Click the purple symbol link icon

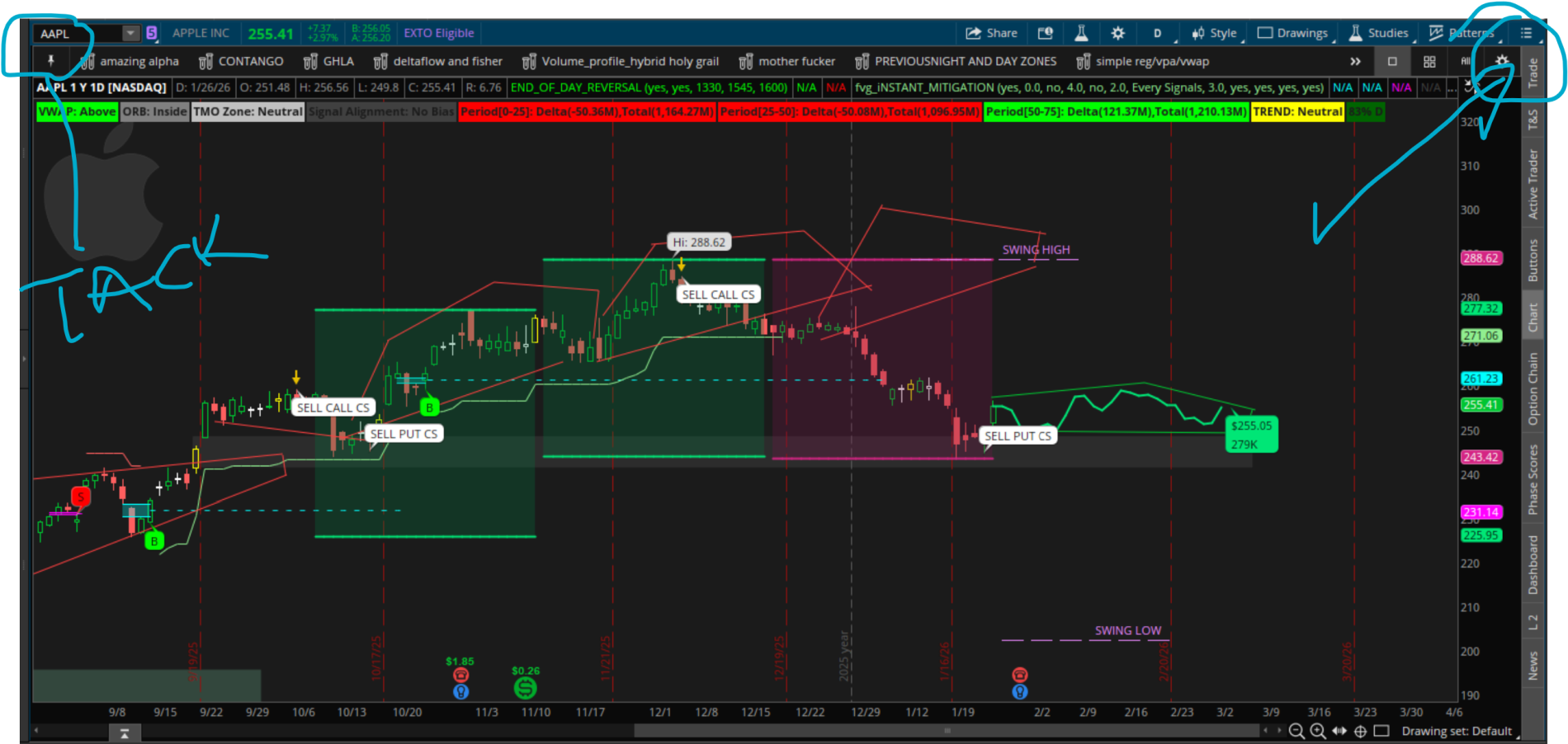pyautogui.click(x=152, y=33)
